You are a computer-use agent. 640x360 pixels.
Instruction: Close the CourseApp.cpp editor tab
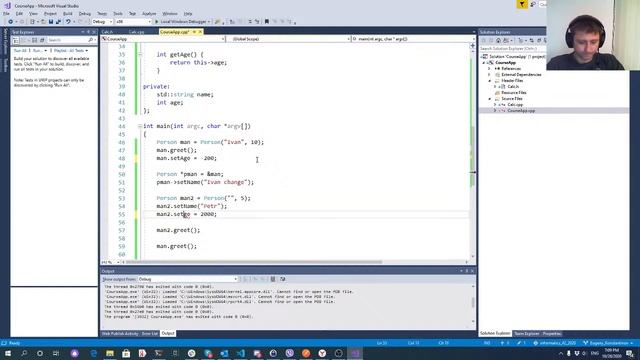(200, 32)
